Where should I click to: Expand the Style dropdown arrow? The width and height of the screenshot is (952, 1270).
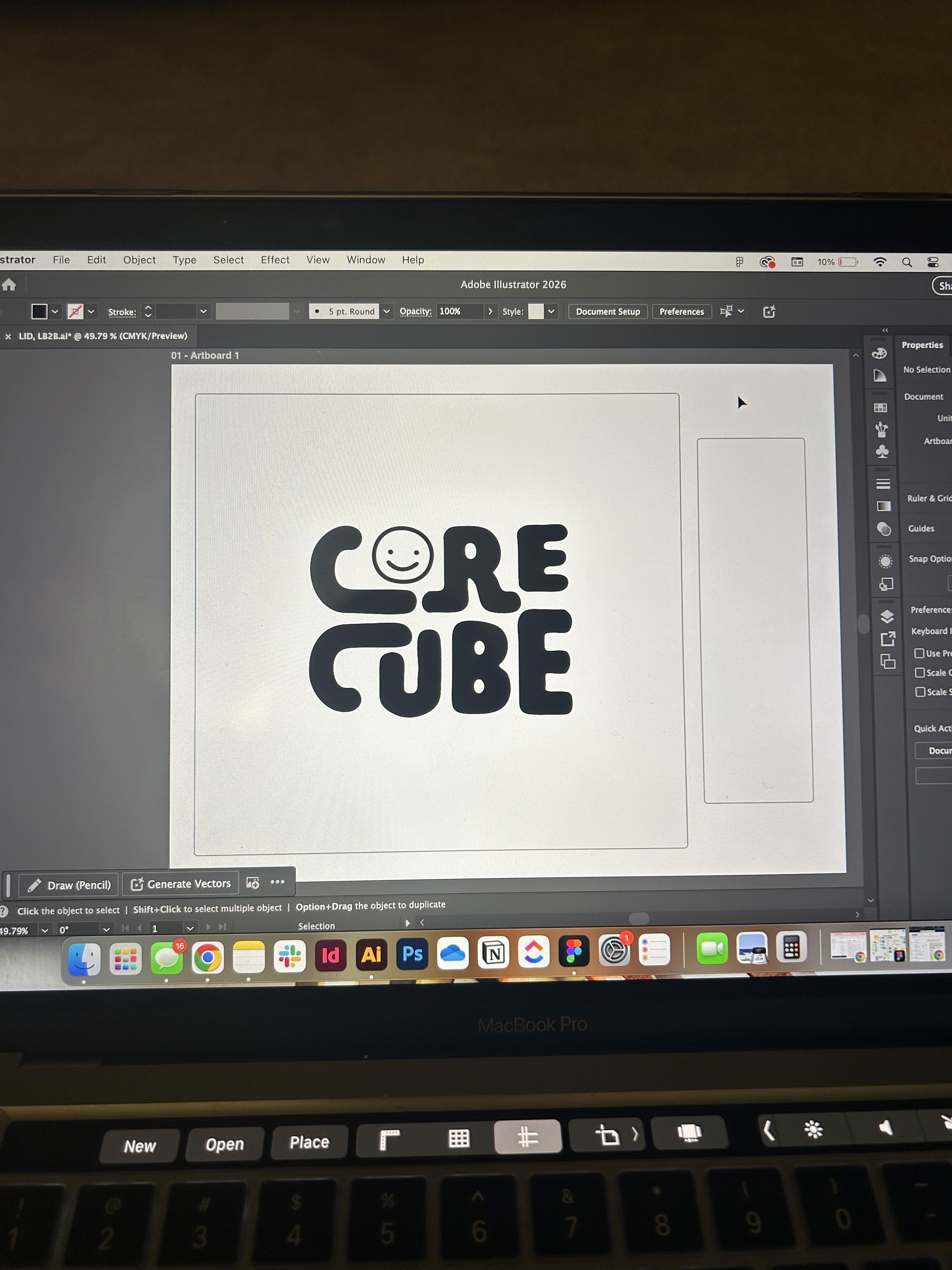click(552, 311)
